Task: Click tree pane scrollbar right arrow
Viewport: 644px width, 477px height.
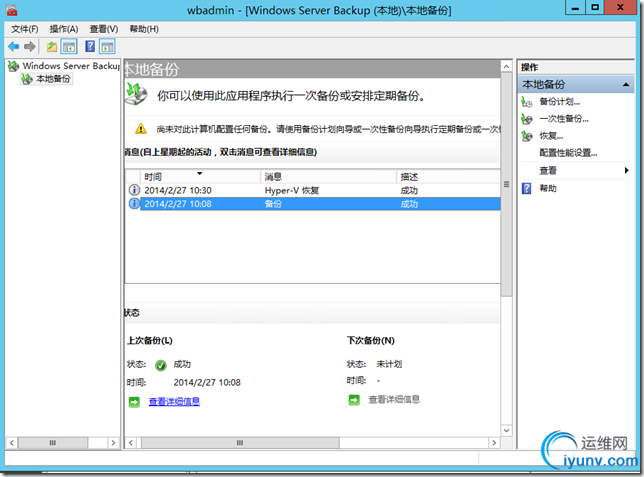Action: pyautogui.click(x=113, y=443)
